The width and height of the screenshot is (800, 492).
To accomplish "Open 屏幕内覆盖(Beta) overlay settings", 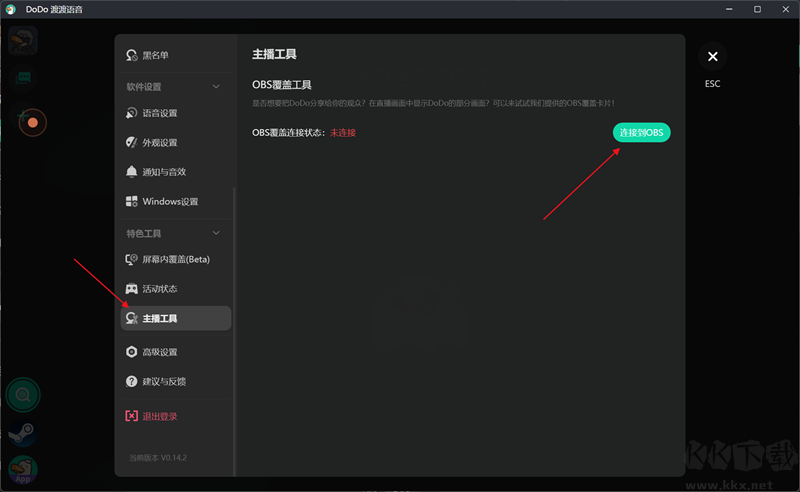I will [x=175, y=260].
